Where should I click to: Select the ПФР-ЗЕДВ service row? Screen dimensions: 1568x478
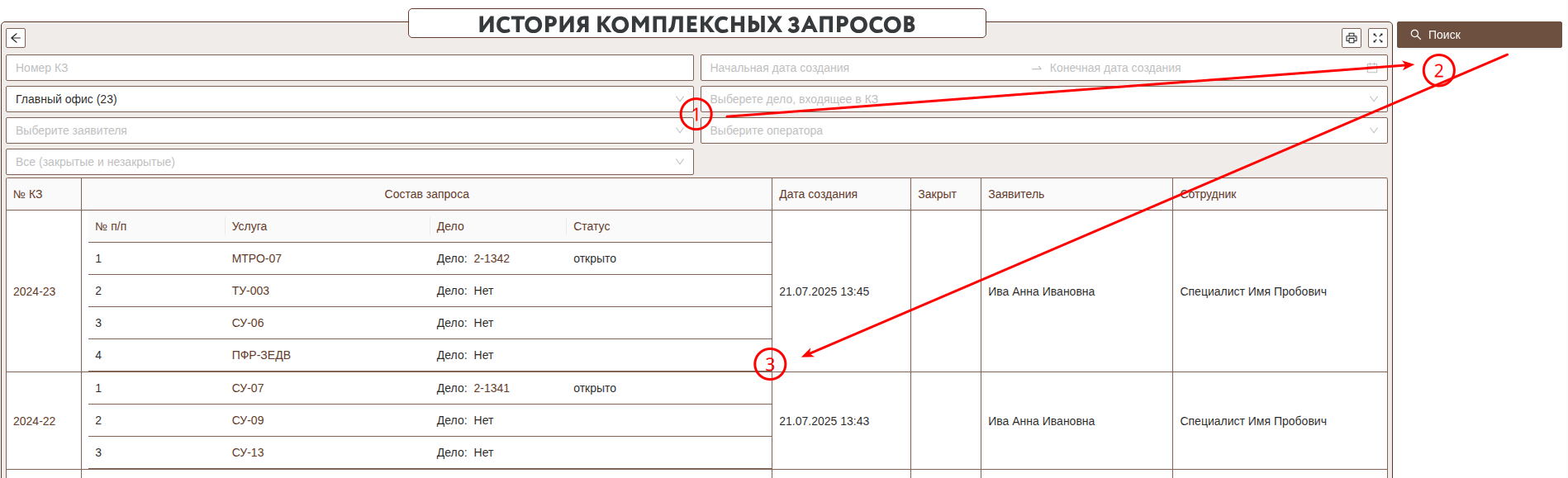click(x=261, y=355)
